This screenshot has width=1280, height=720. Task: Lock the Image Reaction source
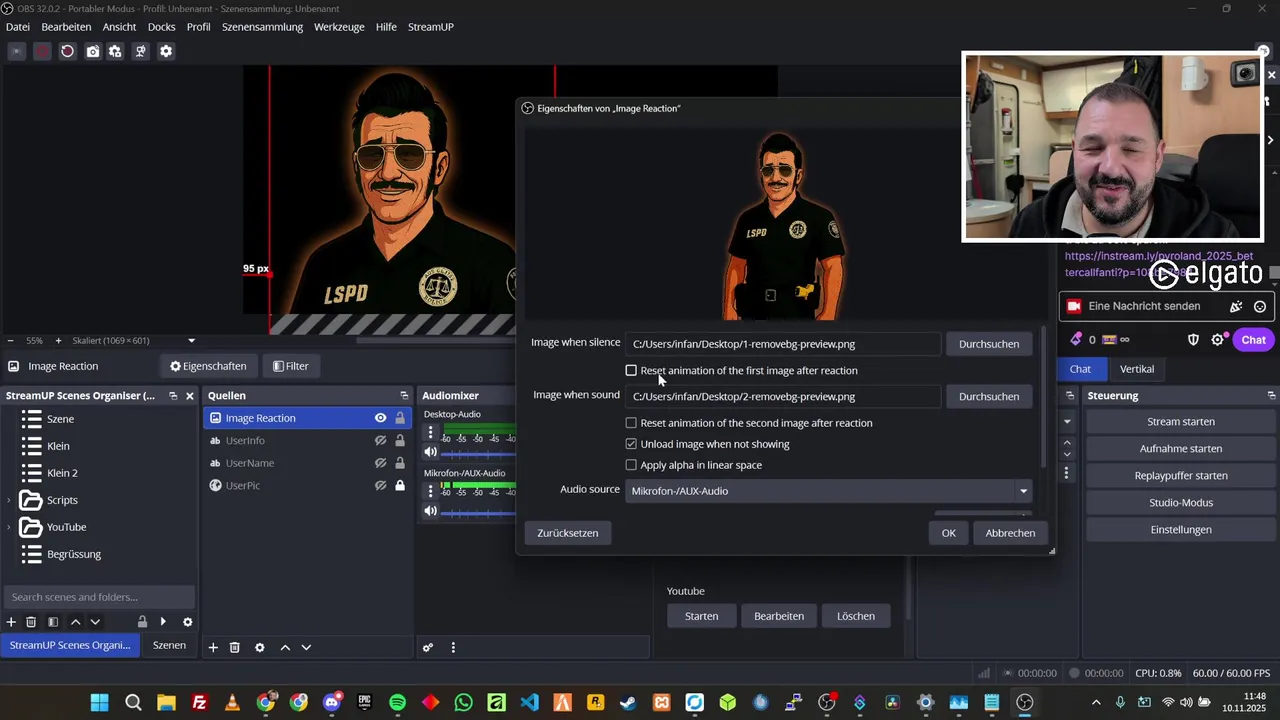tap(400, 418)
